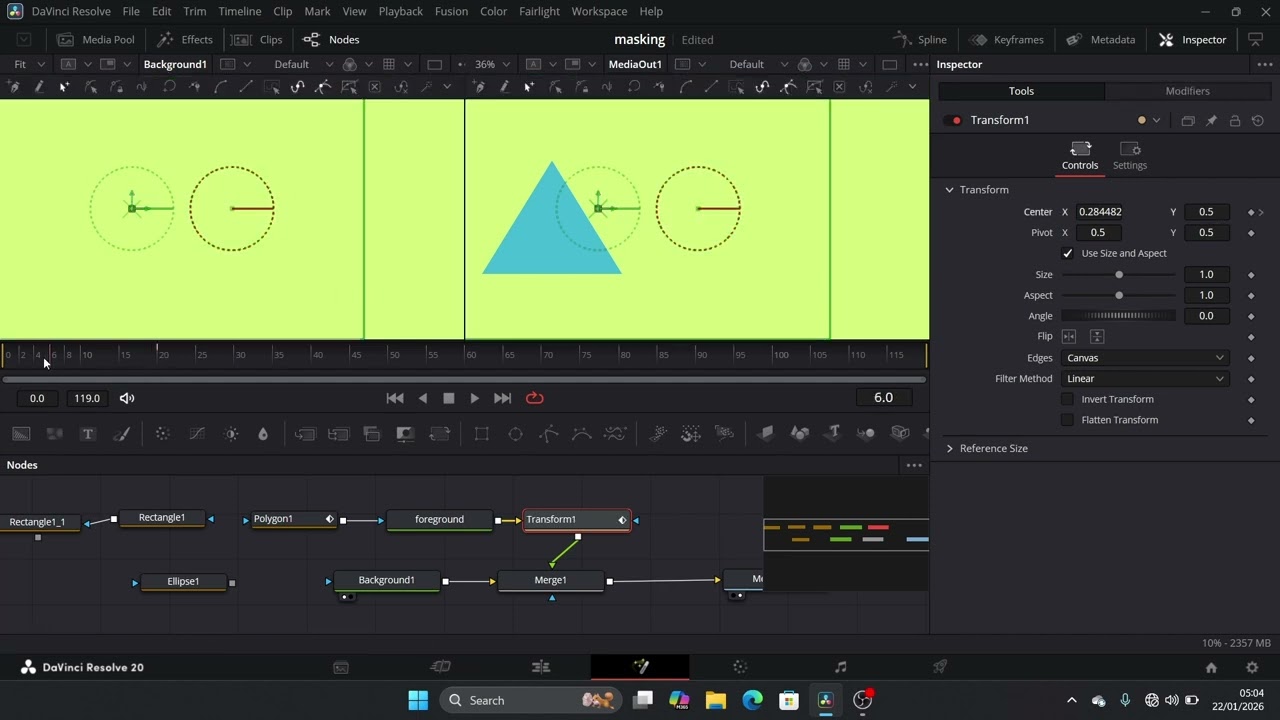Adjust the Size slider handle
This screenshot has width=1280, height=720.
pyautogui.click(x=1119, y=275)
